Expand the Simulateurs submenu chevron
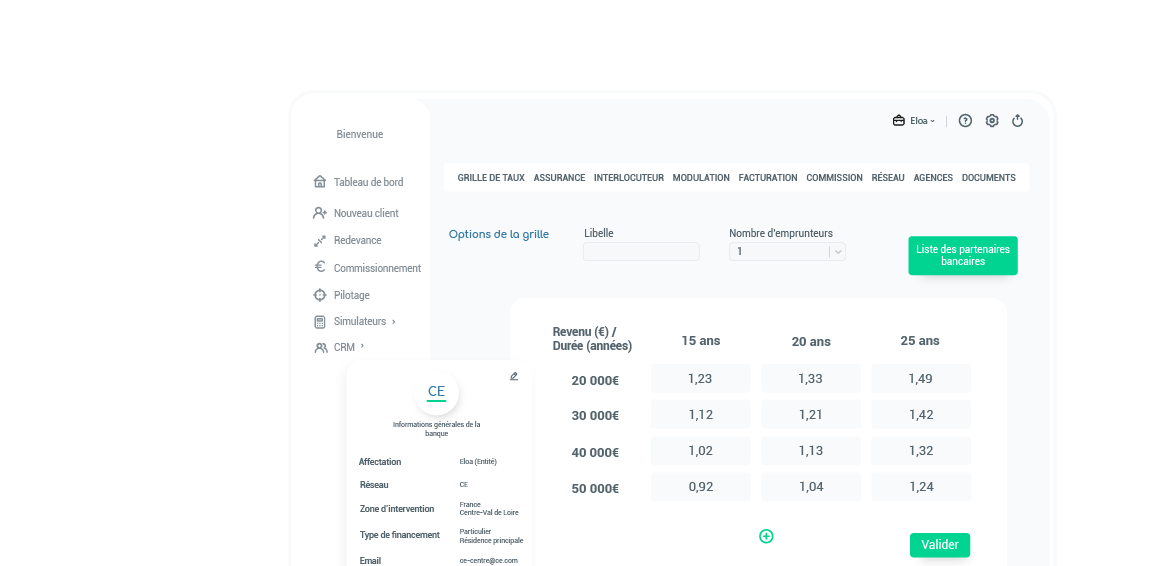Viewport: 1176px width, 566px height. [394, 322]
